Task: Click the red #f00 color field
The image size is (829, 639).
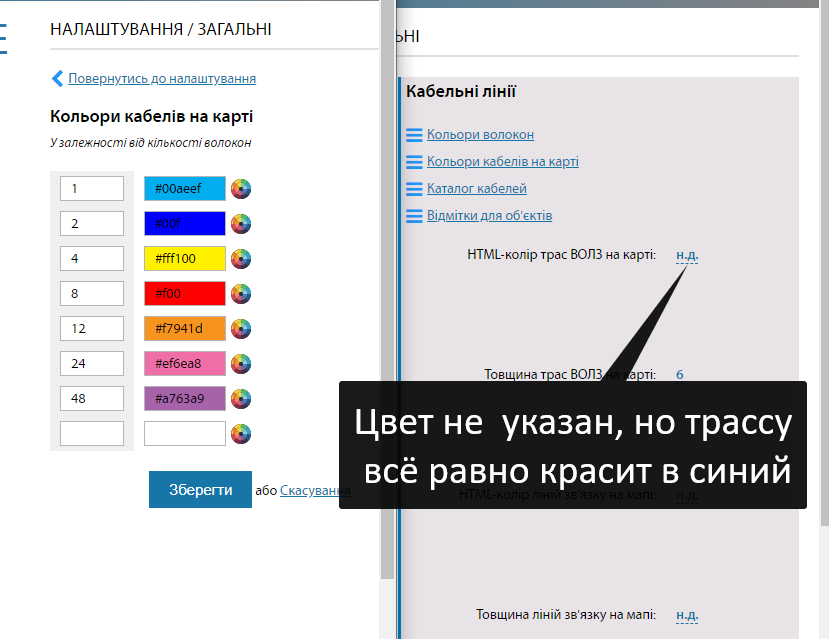Action: [185, 293]
